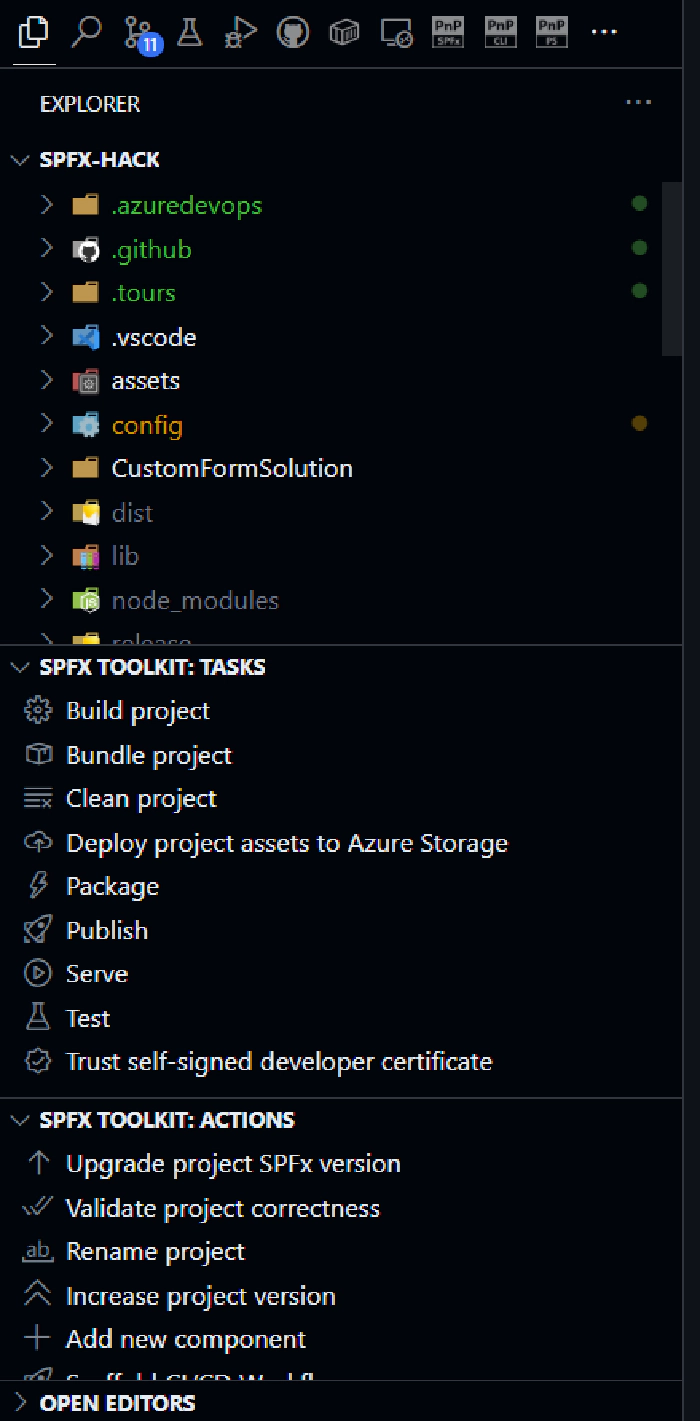The width and height of the screenshot is (700, 1421).
Task: Open Explorer panel more actions menu
Action: coord(638,103)
